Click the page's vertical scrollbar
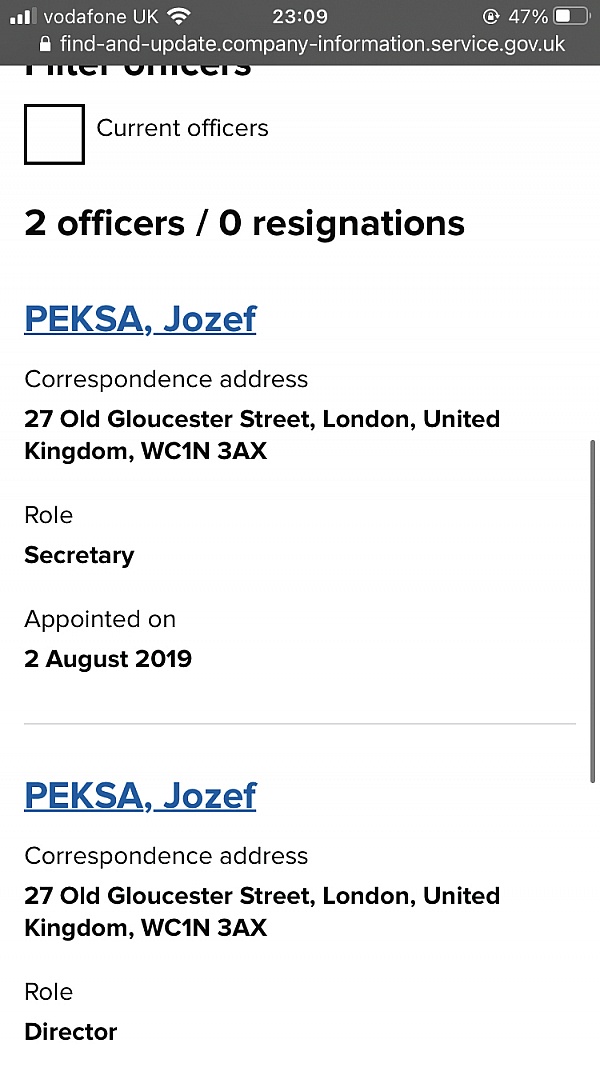600x1067 pixels. (594, 610)
